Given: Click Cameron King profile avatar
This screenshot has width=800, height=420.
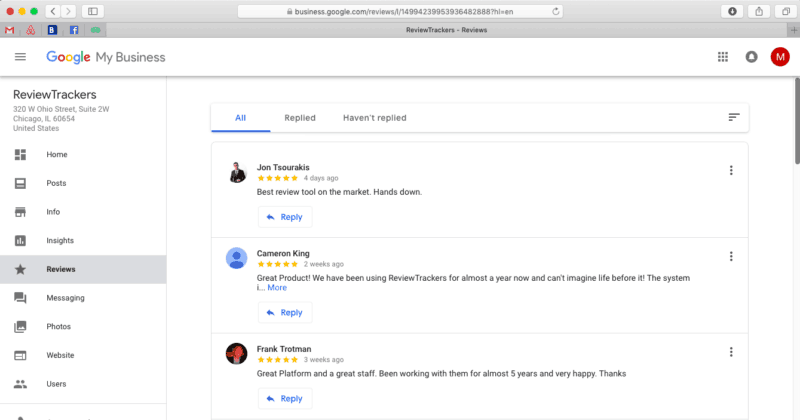Looking at the screenshot, I should click(x=237, y=258).
